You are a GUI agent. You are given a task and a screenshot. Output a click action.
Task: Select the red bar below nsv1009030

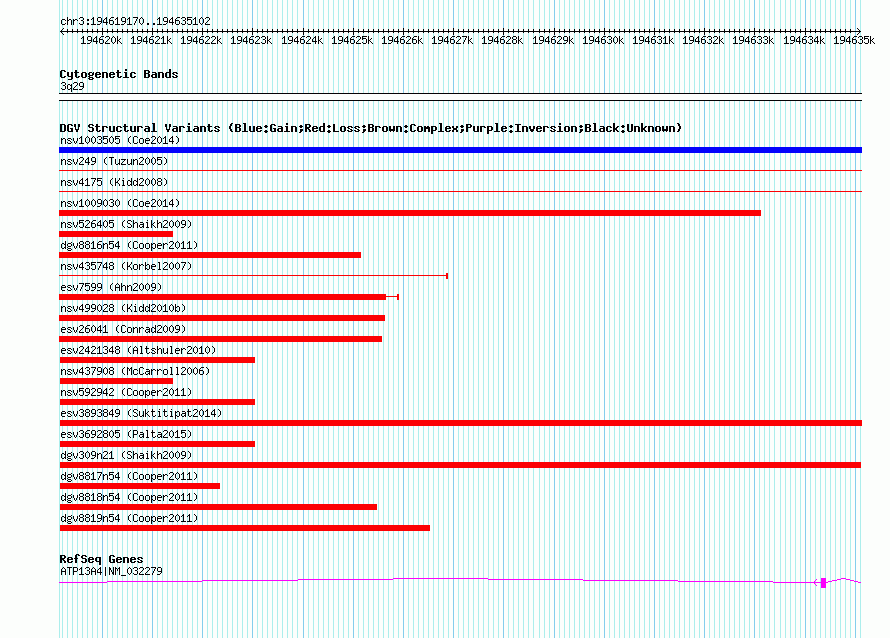click(410, 213)
